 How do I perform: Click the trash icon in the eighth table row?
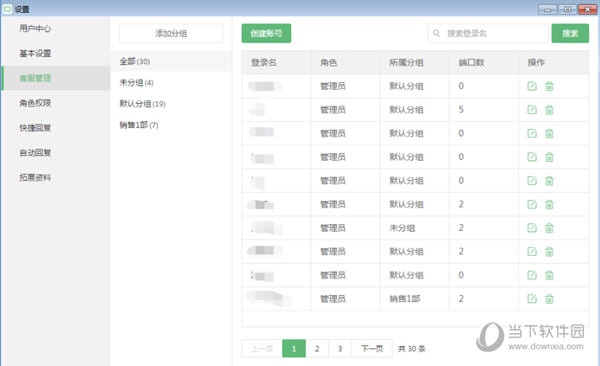pos(549,252)
